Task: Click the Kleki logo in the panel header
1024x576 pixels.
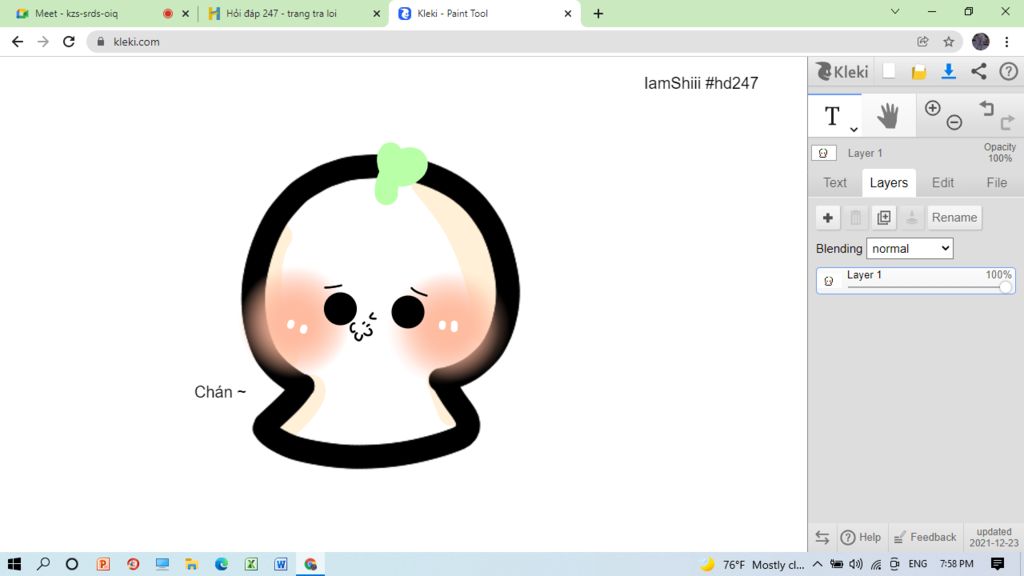Action: (842, 72)
